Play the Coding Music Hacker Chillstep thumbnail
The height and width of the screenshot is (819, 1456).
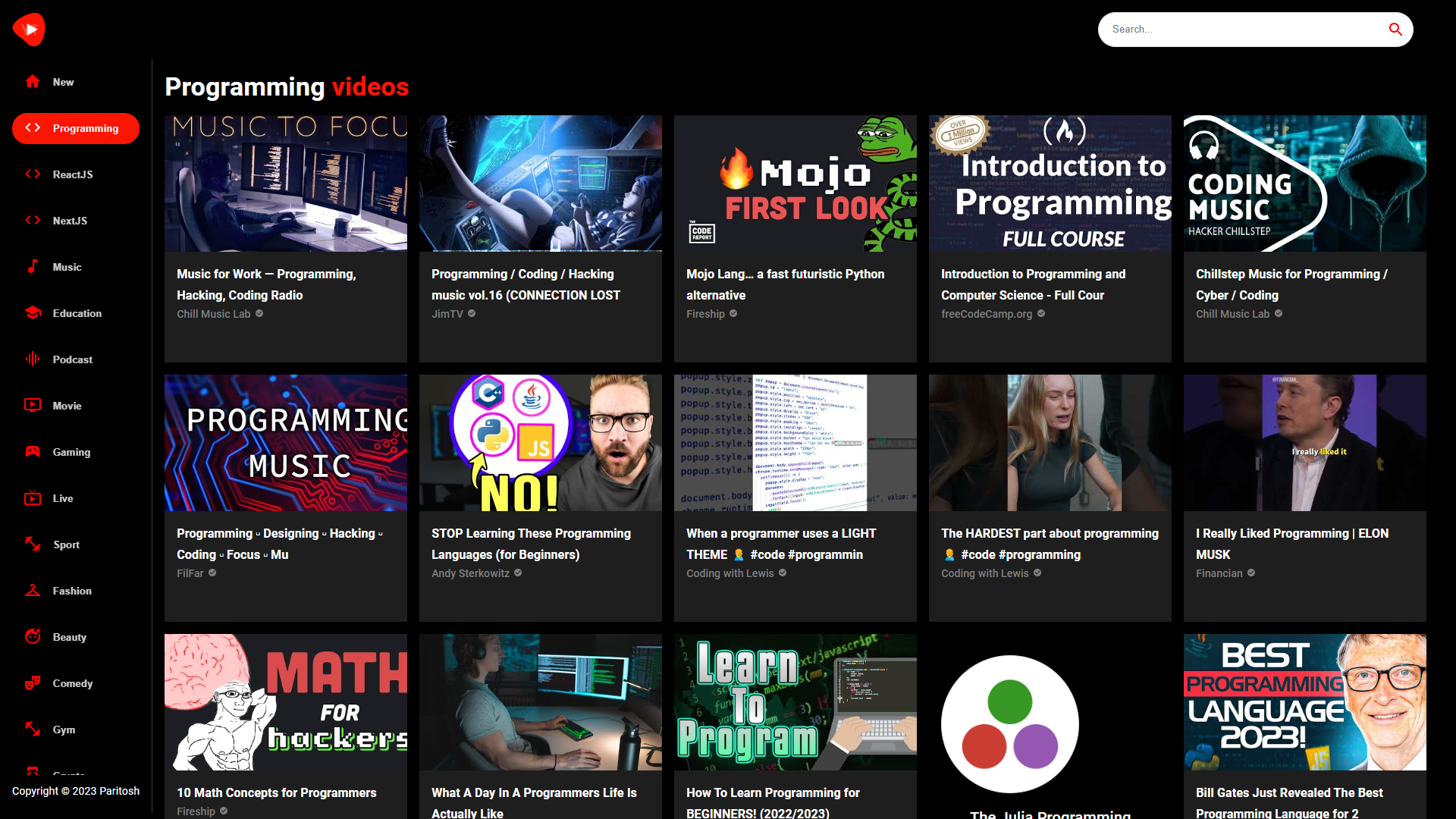[x=1304, y=184]
